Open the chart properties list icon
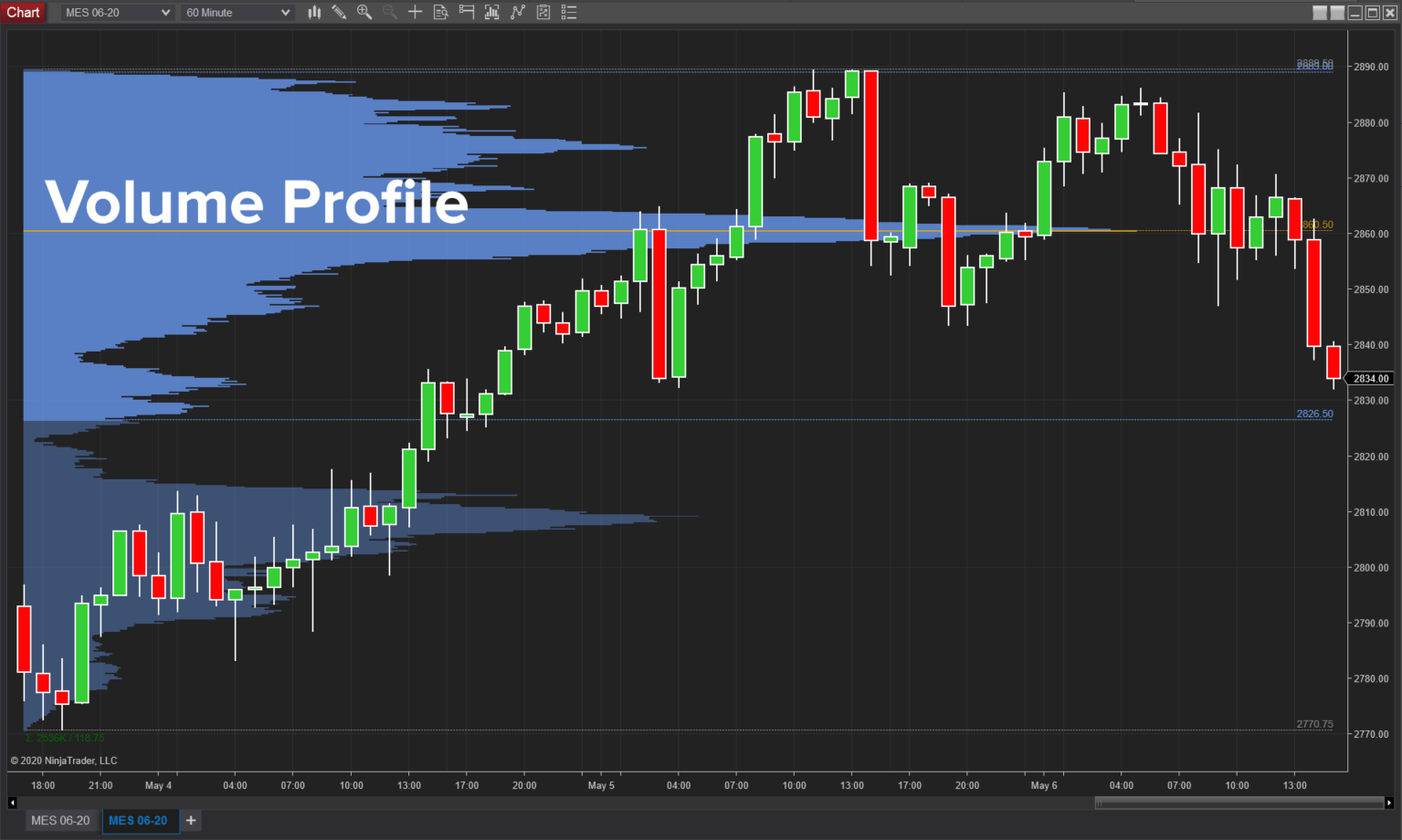The height and width of the screenshot is (840, 1402). coord(569,12)
